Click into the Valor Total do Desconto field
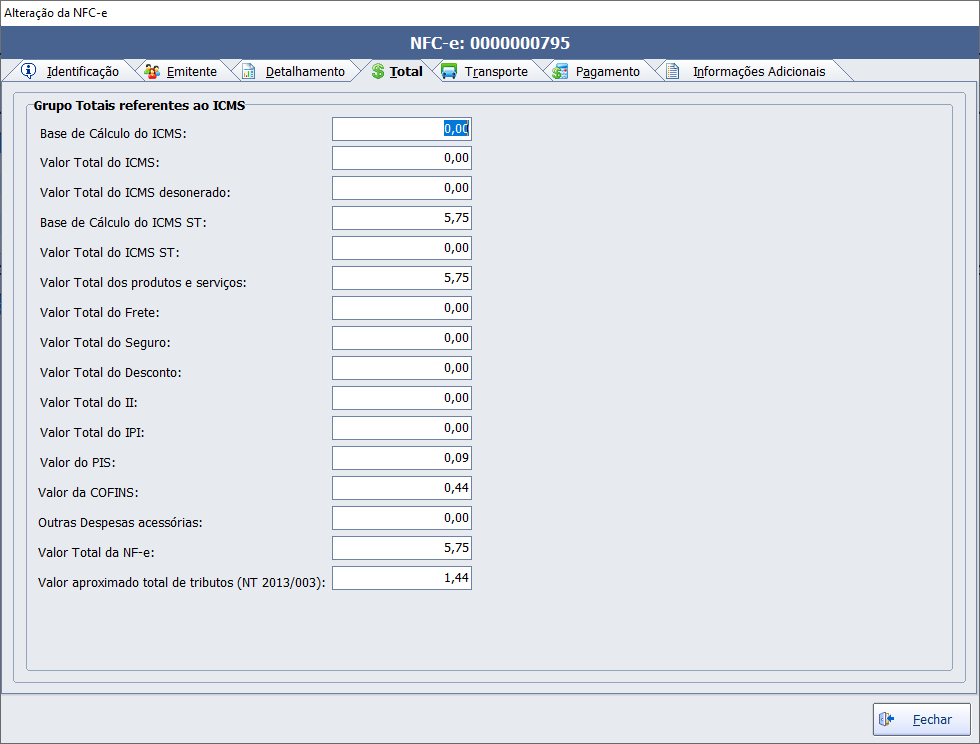 tap(401, 368)
